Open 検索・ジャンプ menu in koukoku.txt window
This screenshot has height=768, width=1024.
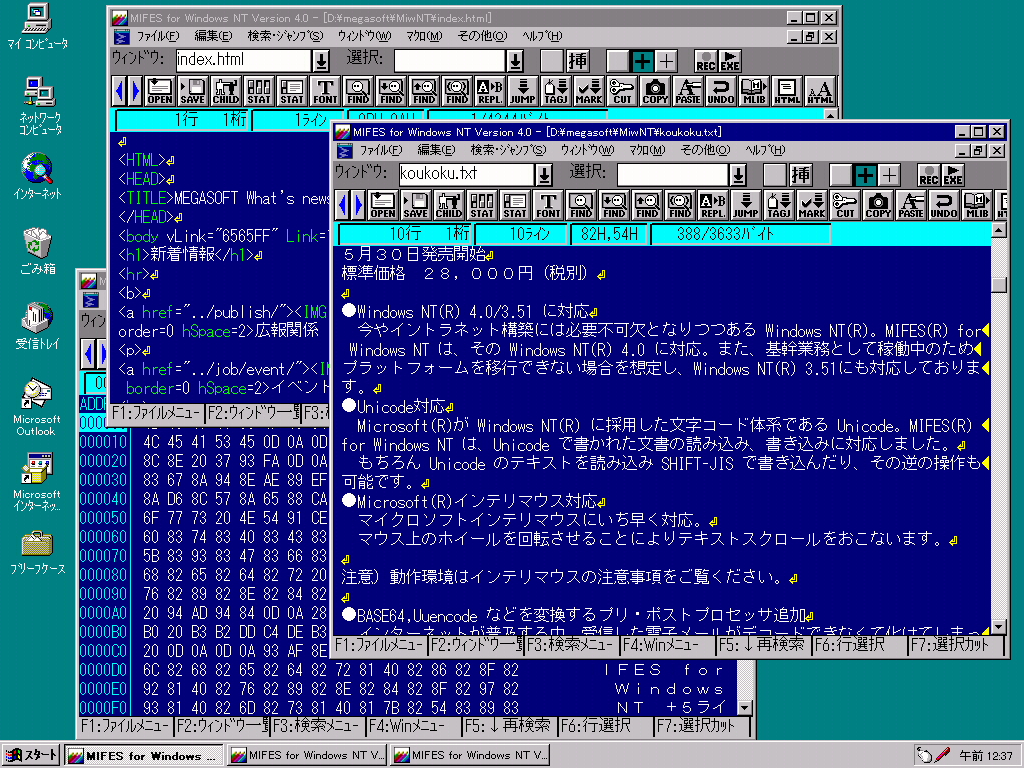click(508, 150)
